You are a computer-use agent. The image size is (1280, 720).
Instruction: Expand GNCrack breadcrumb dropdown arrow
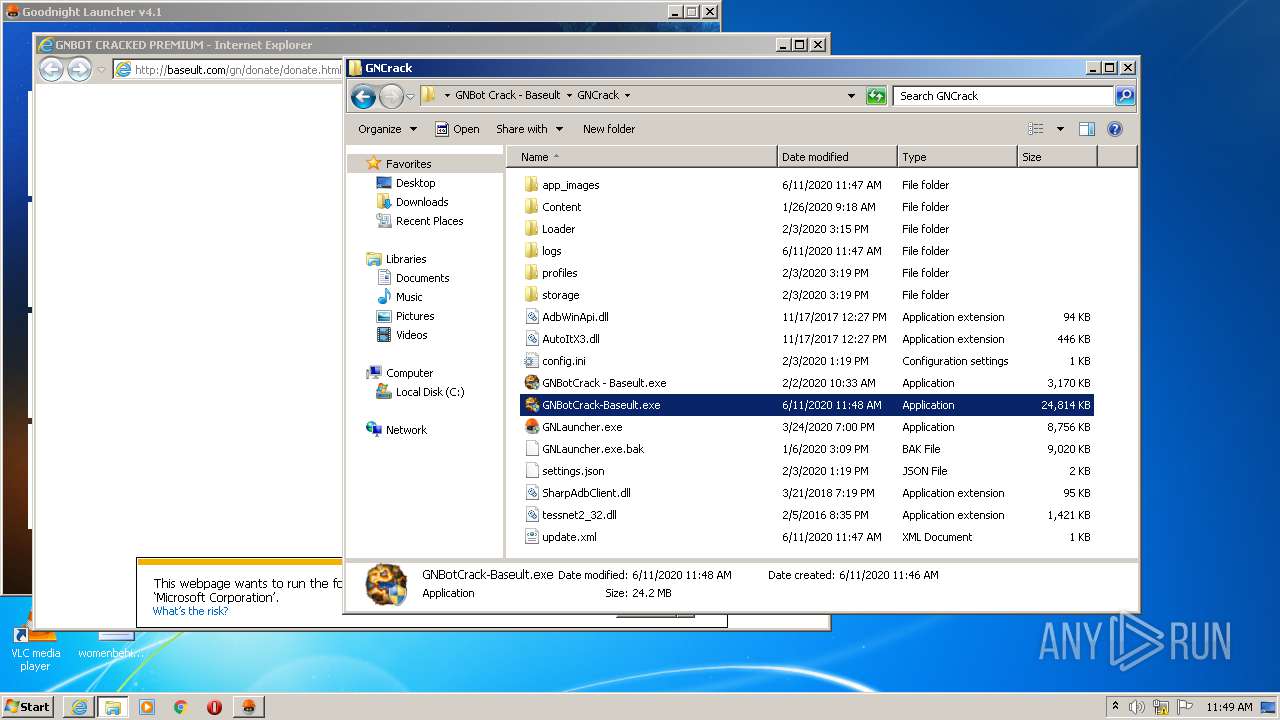(x=627, y=96)
